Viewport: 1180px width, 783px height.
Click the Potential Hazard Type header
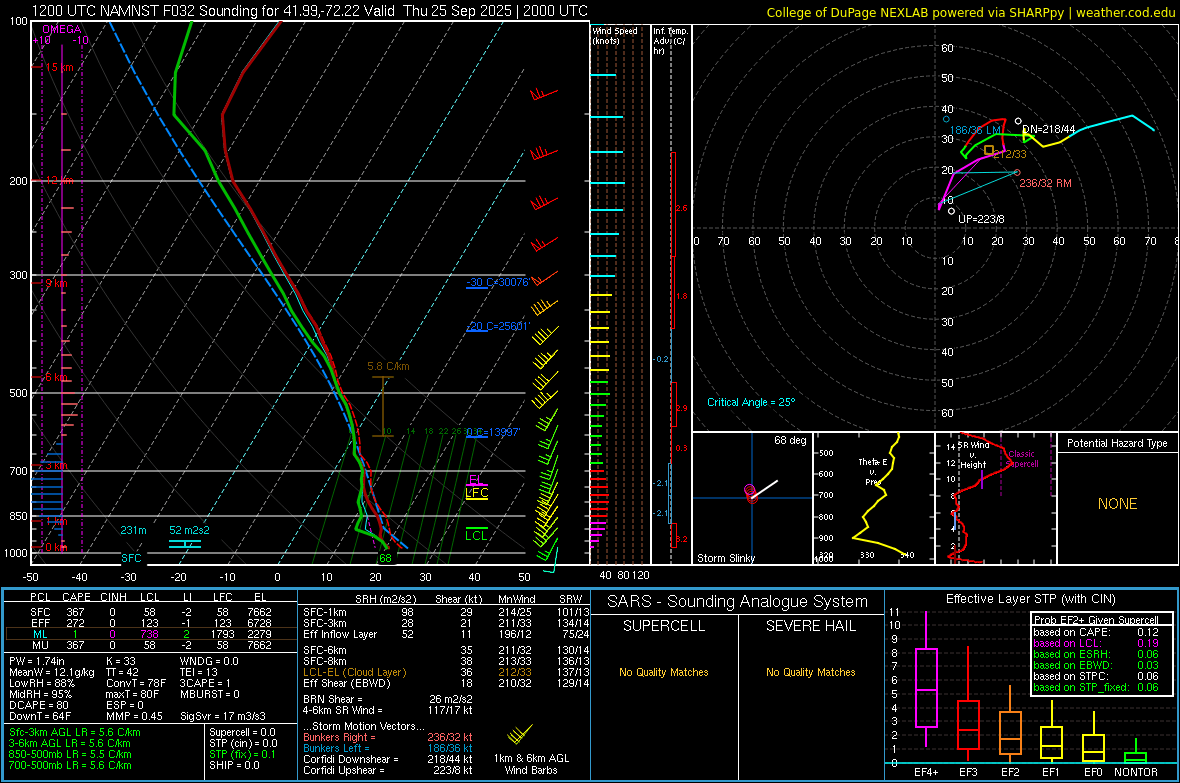pos(1117,443)
